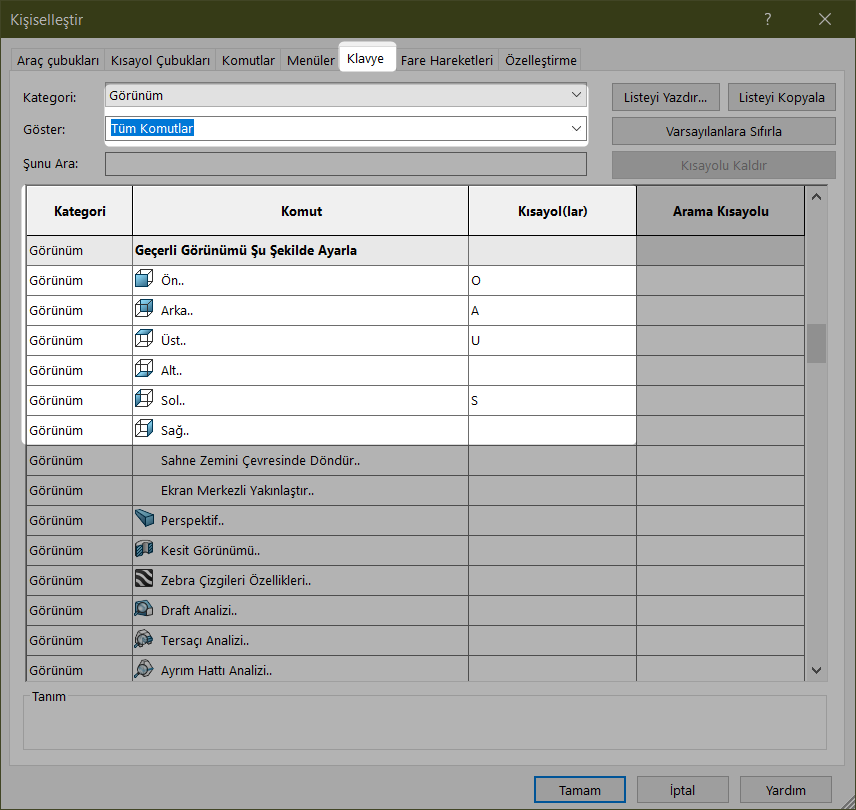Click the Şunu Ara search field
The width and height of the screenshot is (856, 810).
[x=346, y=164]
